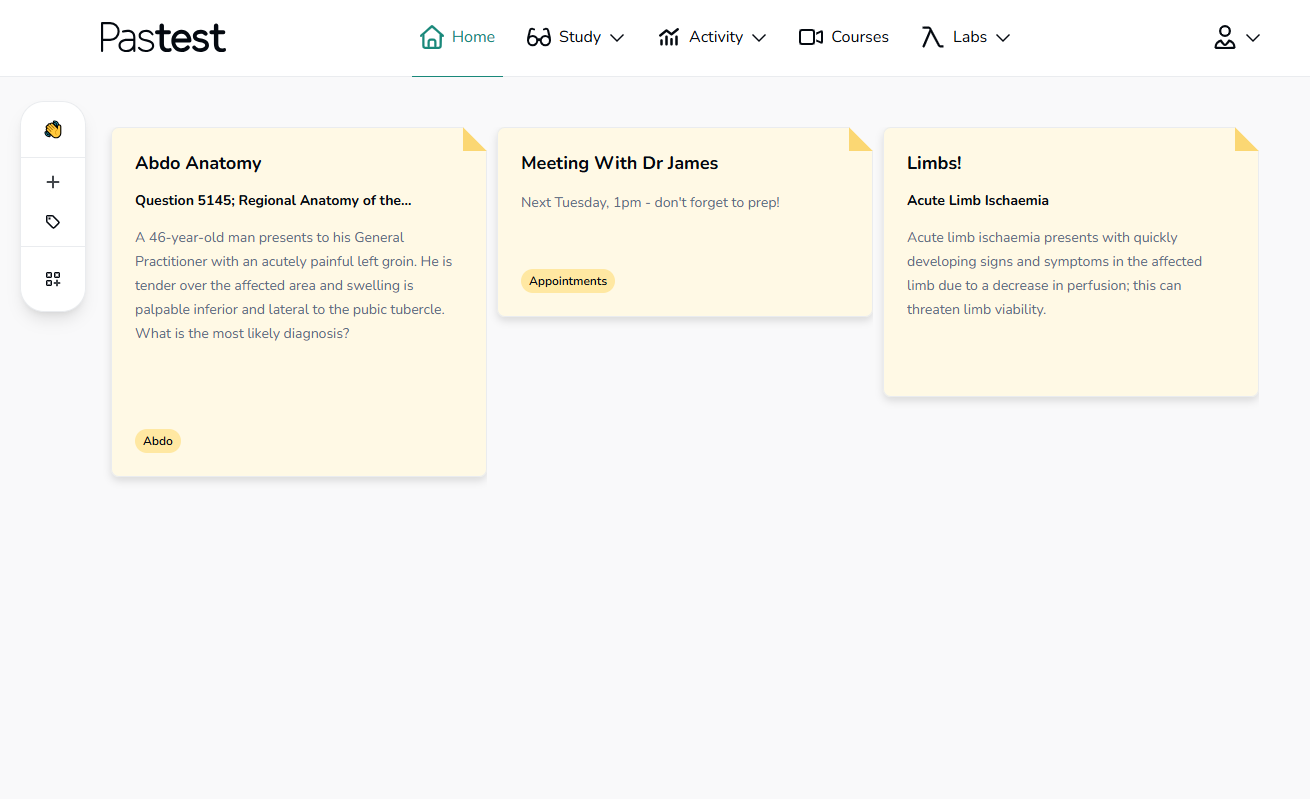Open the account menu chevron
The height and width of the screenshot is (799, 1310).
point(1253,38)
